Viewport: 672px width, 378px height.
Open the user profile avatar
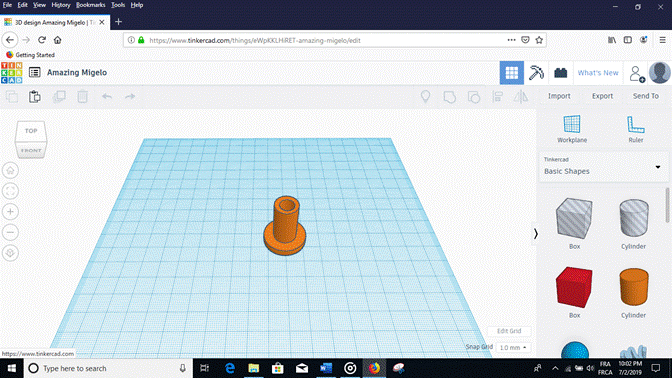point(660,72)
